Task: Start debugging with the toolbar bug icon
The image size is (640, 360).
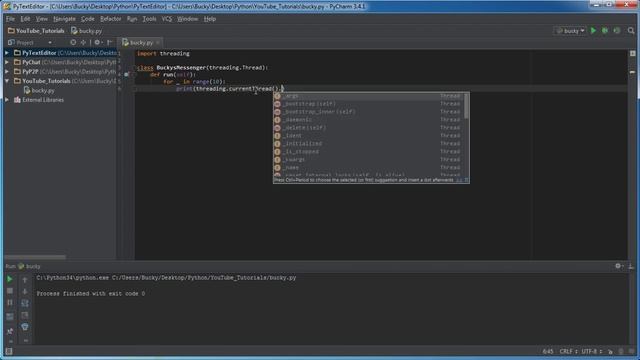Action: pos(605,31)
